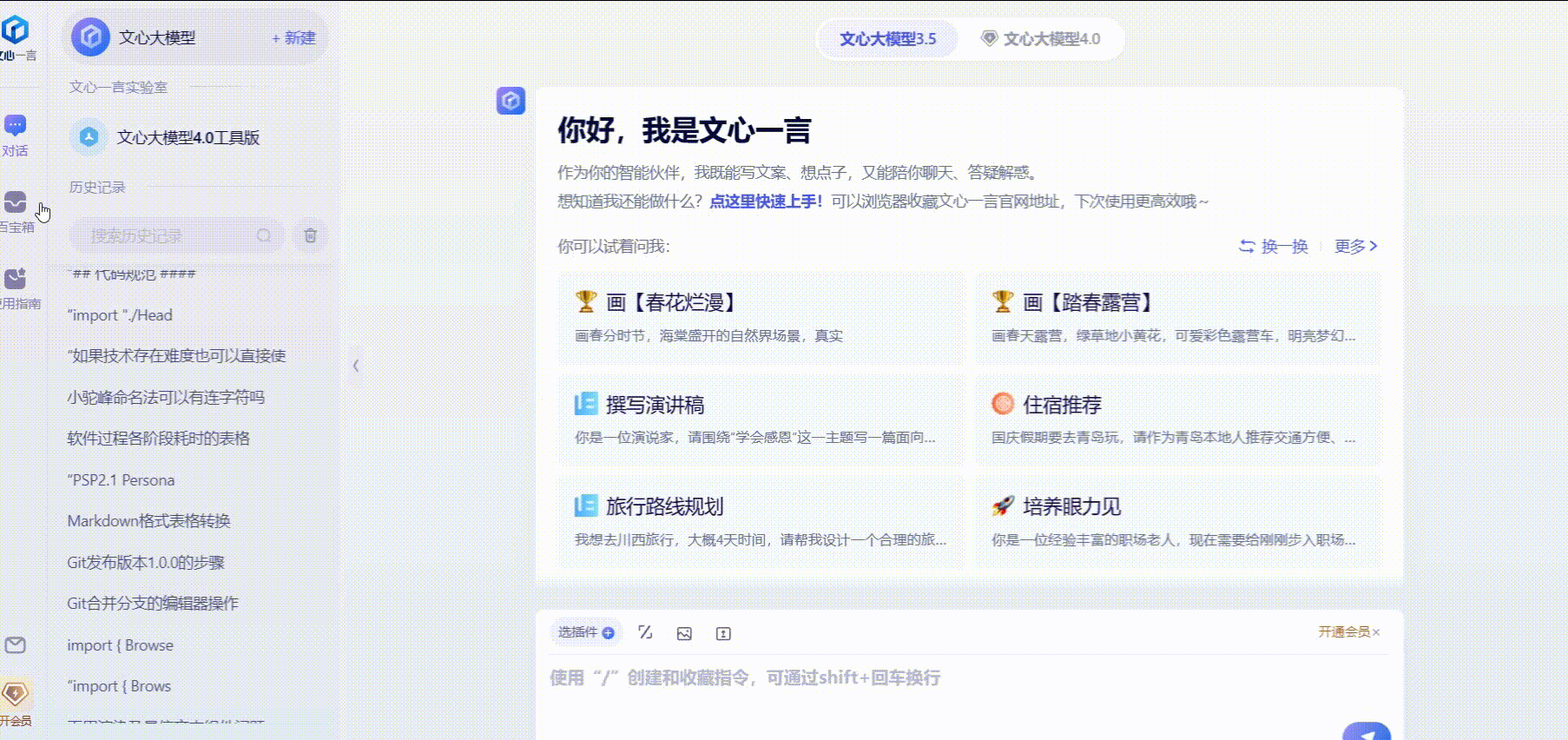The width and height of the screenshot is (1568, 740).
Task: Select the 撰写演讲稿 prompt card
Action: (x=761, y=420)
